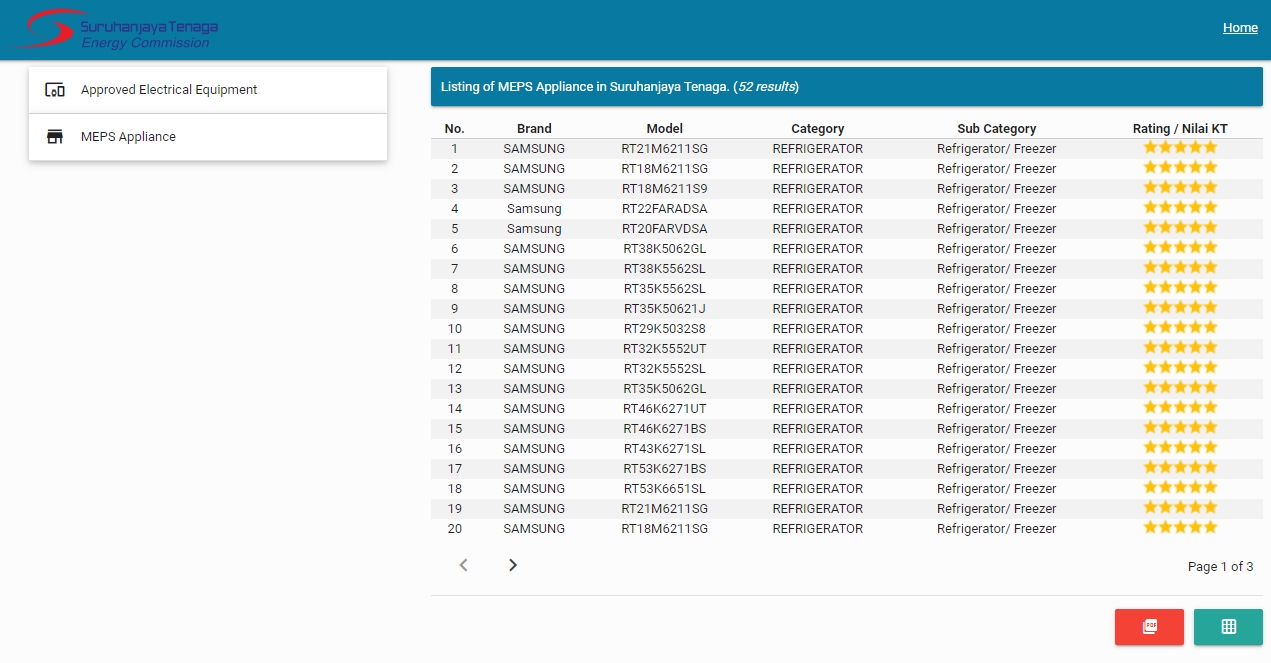Click the green spreadsheet grid export button
This screenshot has height=663, width=1271.
pyautogui.click(x=1228, y=627)
